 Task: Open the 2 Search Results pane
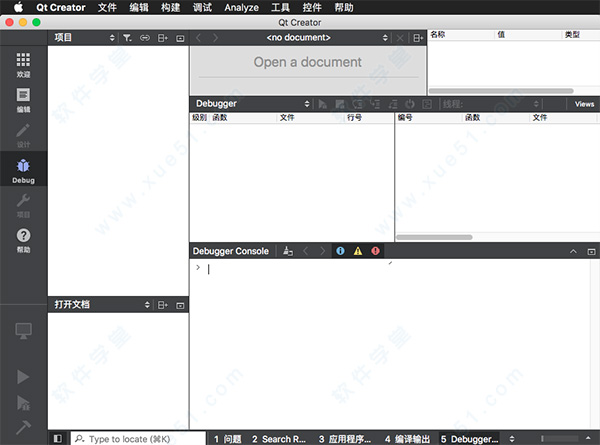279,439
